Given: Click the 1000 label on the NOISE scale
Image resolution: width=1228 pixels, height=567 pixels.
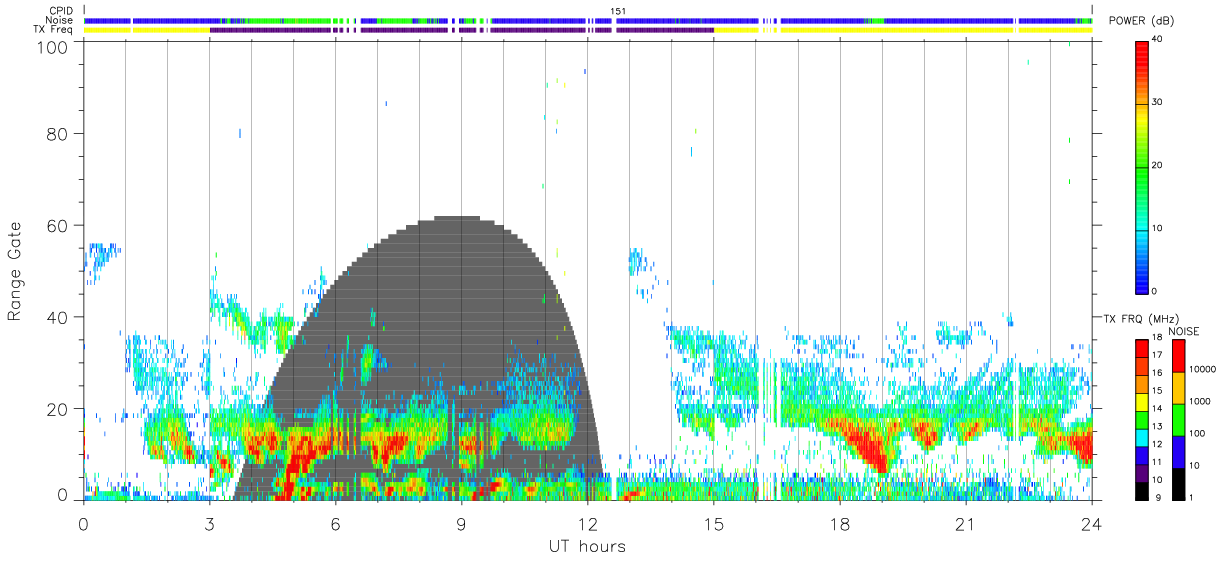Looking at the screenshot, I should point(1199,401).
